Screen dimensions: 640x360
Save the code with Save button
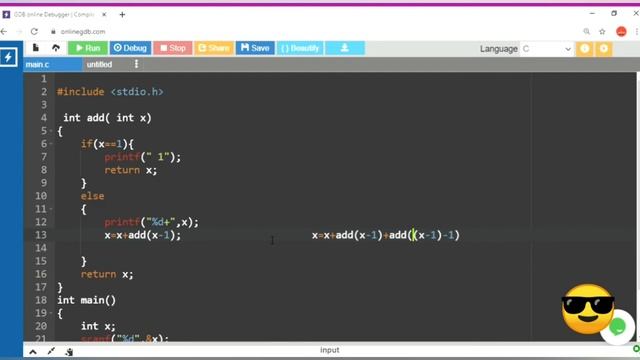255,48
